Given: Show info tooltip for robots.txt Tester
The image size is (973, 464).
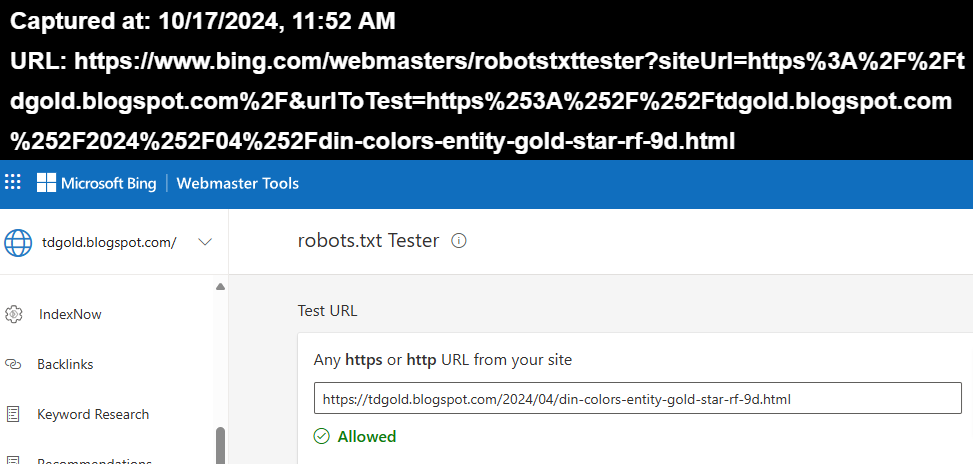Looking at the screenshot, I should pos(459,241).
